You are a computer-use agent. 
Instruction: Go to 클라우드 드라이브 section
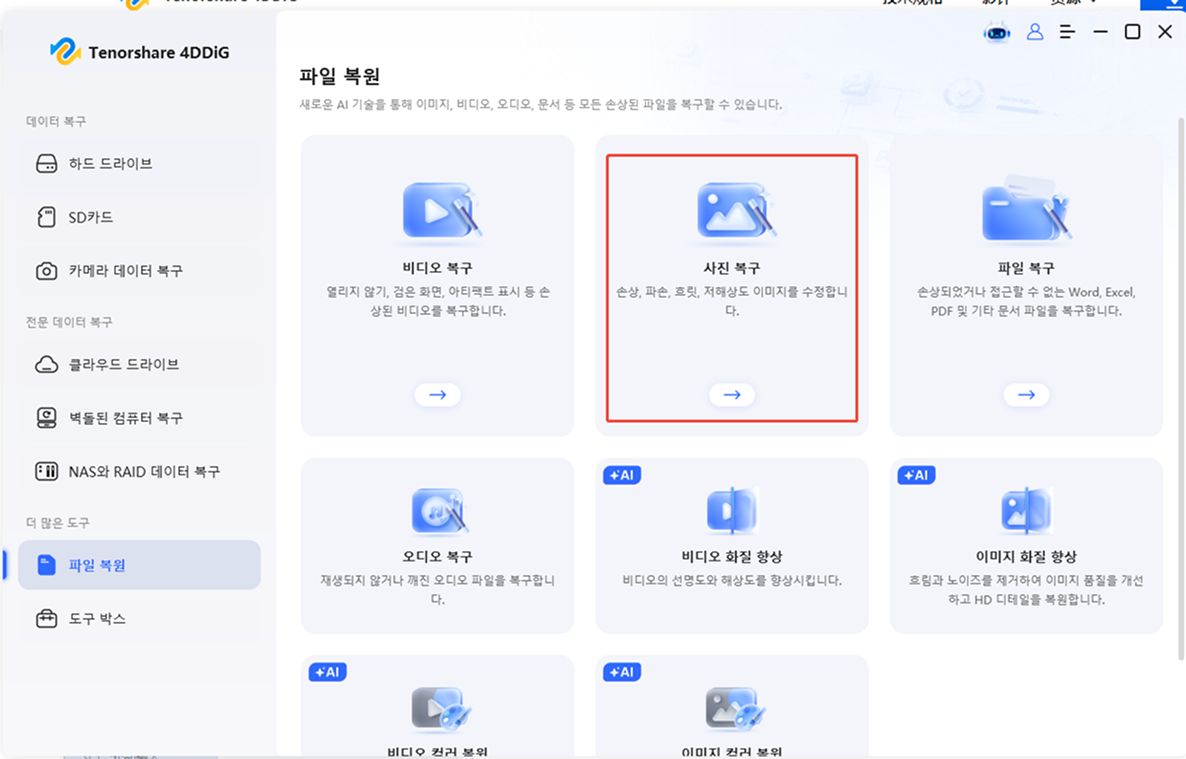(139, 365)
